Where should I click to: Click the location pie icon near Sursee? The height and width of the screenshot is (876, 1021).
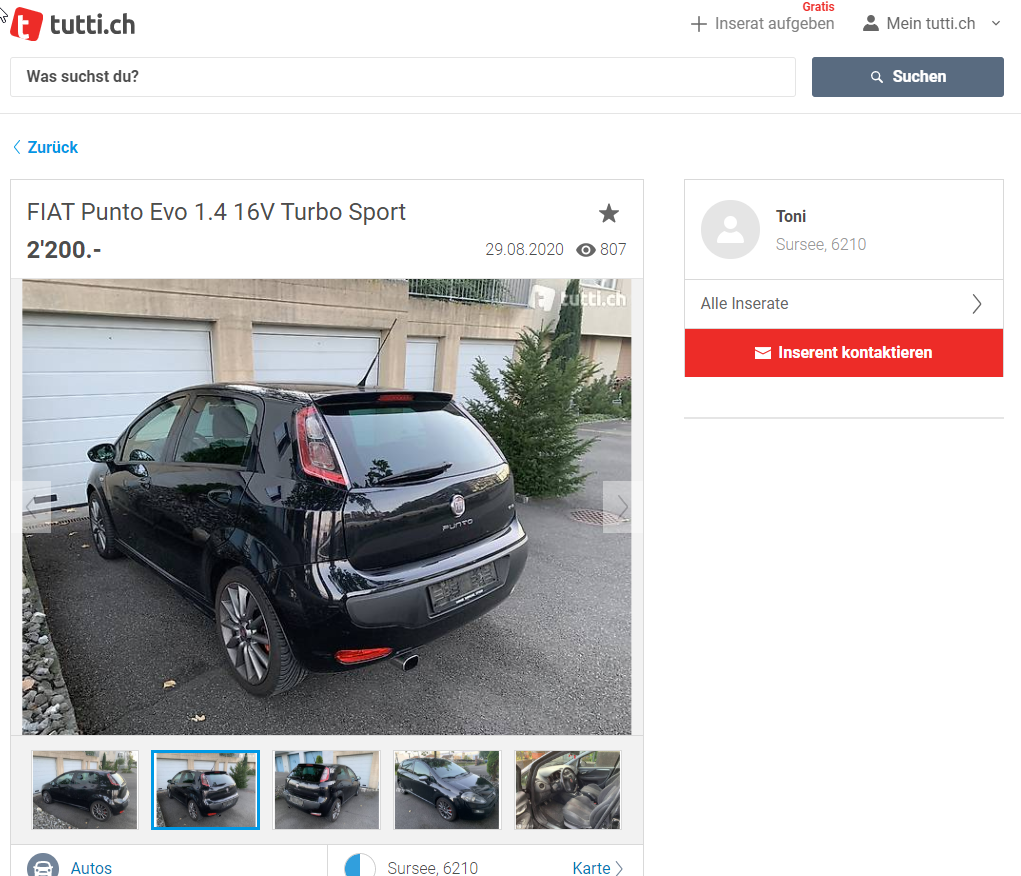[x=360, y=866]
